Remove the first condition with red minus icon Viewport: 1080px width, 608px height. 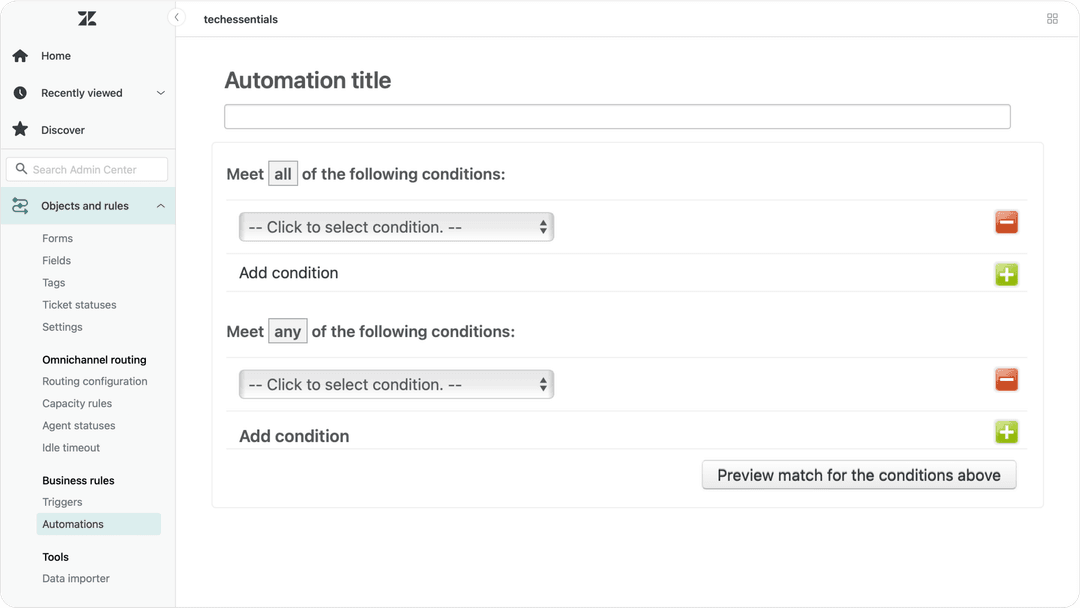click(x=1006, y=222)
